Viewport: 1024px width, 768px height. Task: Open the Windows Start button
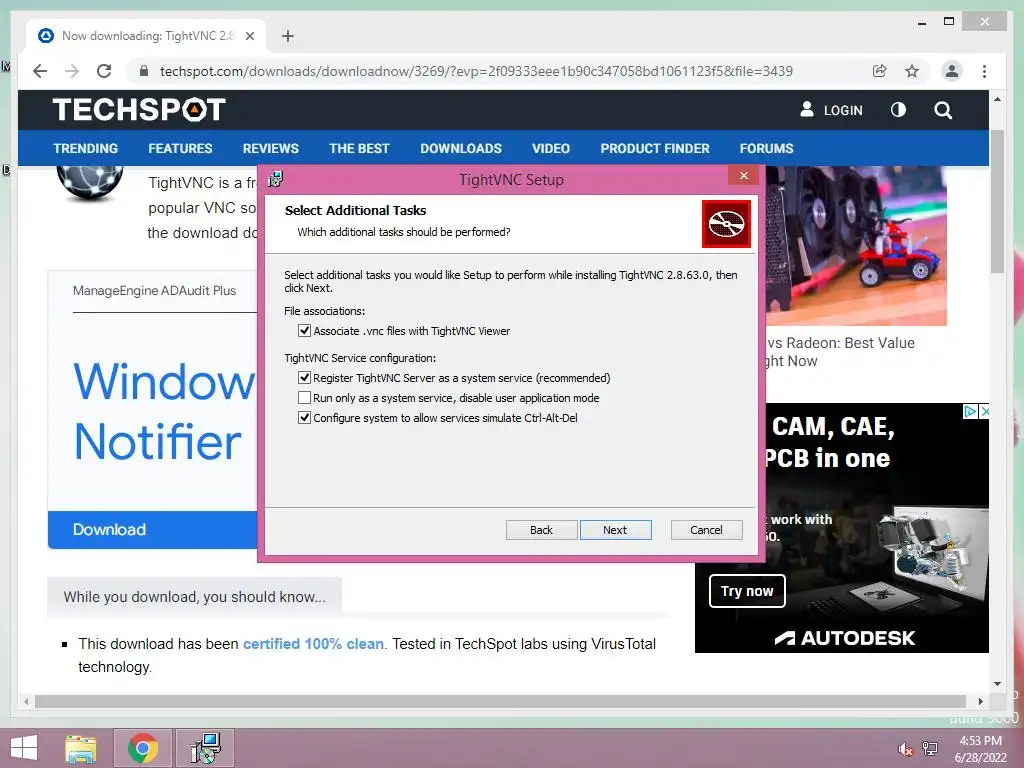[x=24, y=748]
